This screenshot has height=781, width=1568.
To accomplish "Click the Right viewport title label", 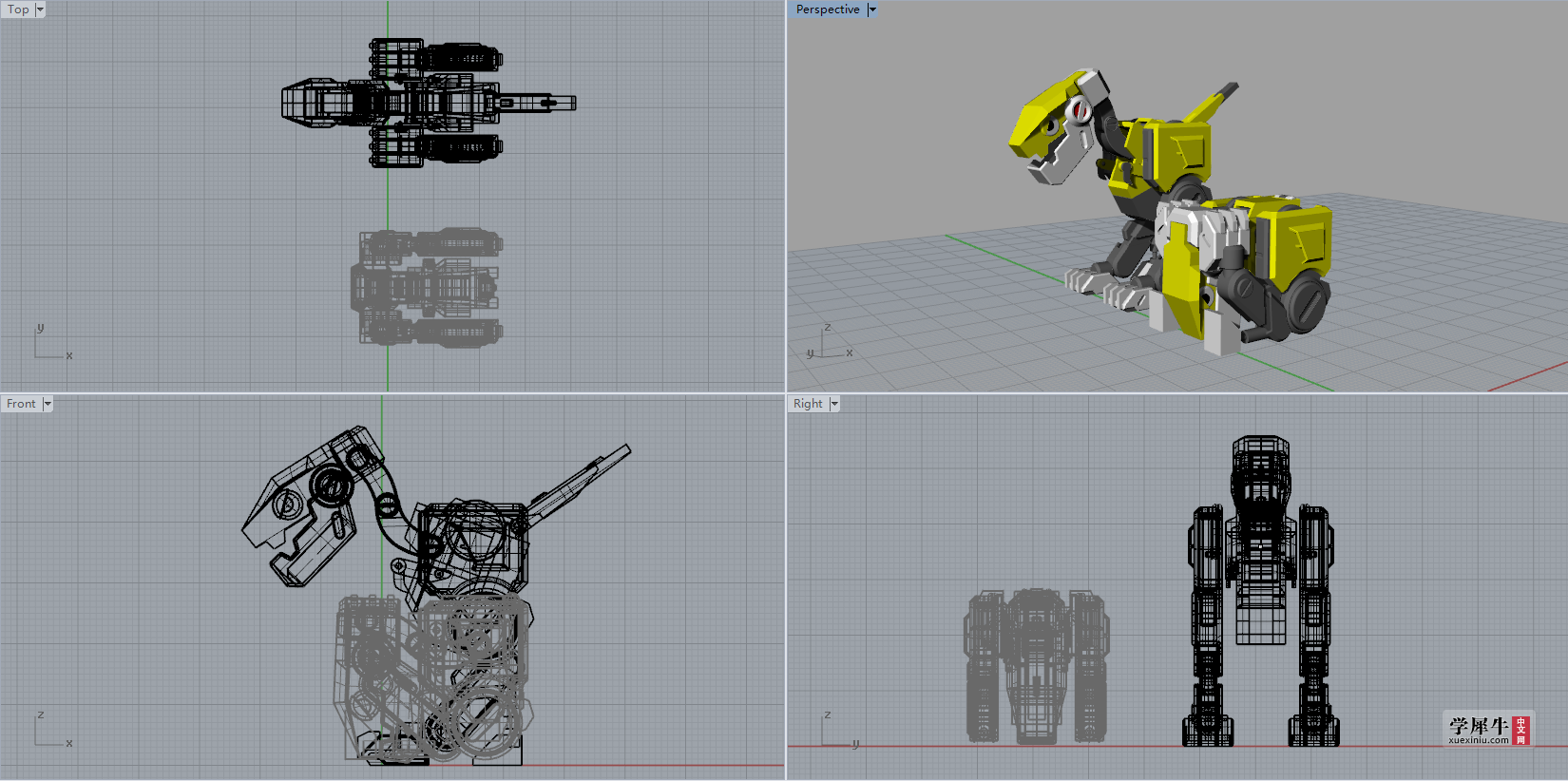I will (808, 404).
